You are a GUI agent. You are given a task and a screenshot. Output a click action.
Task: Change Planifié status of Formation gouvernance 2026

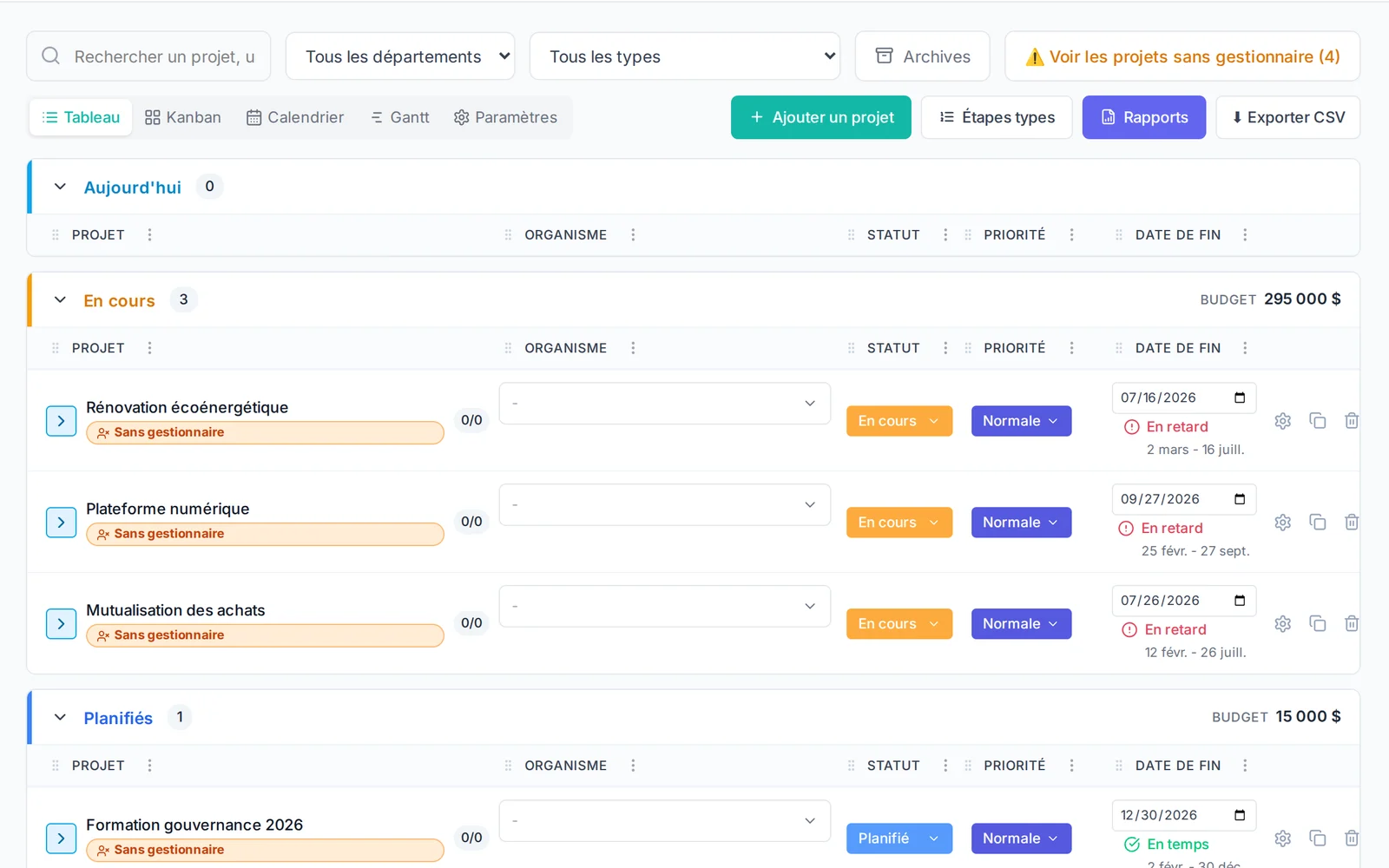tap(899, 838)
